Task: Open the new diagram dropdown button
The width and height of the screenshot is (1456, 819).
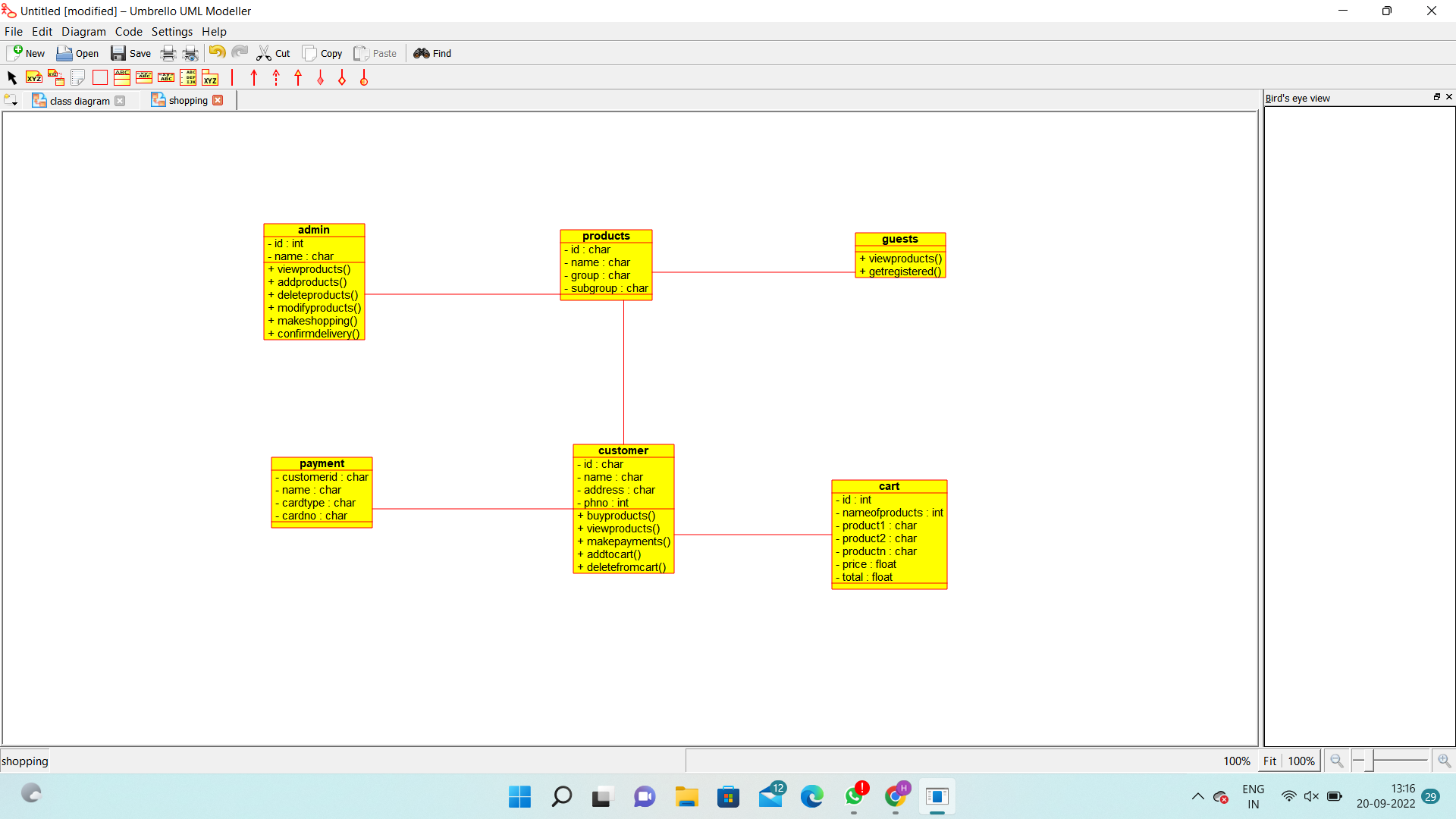Action: (x=11, y=100)
